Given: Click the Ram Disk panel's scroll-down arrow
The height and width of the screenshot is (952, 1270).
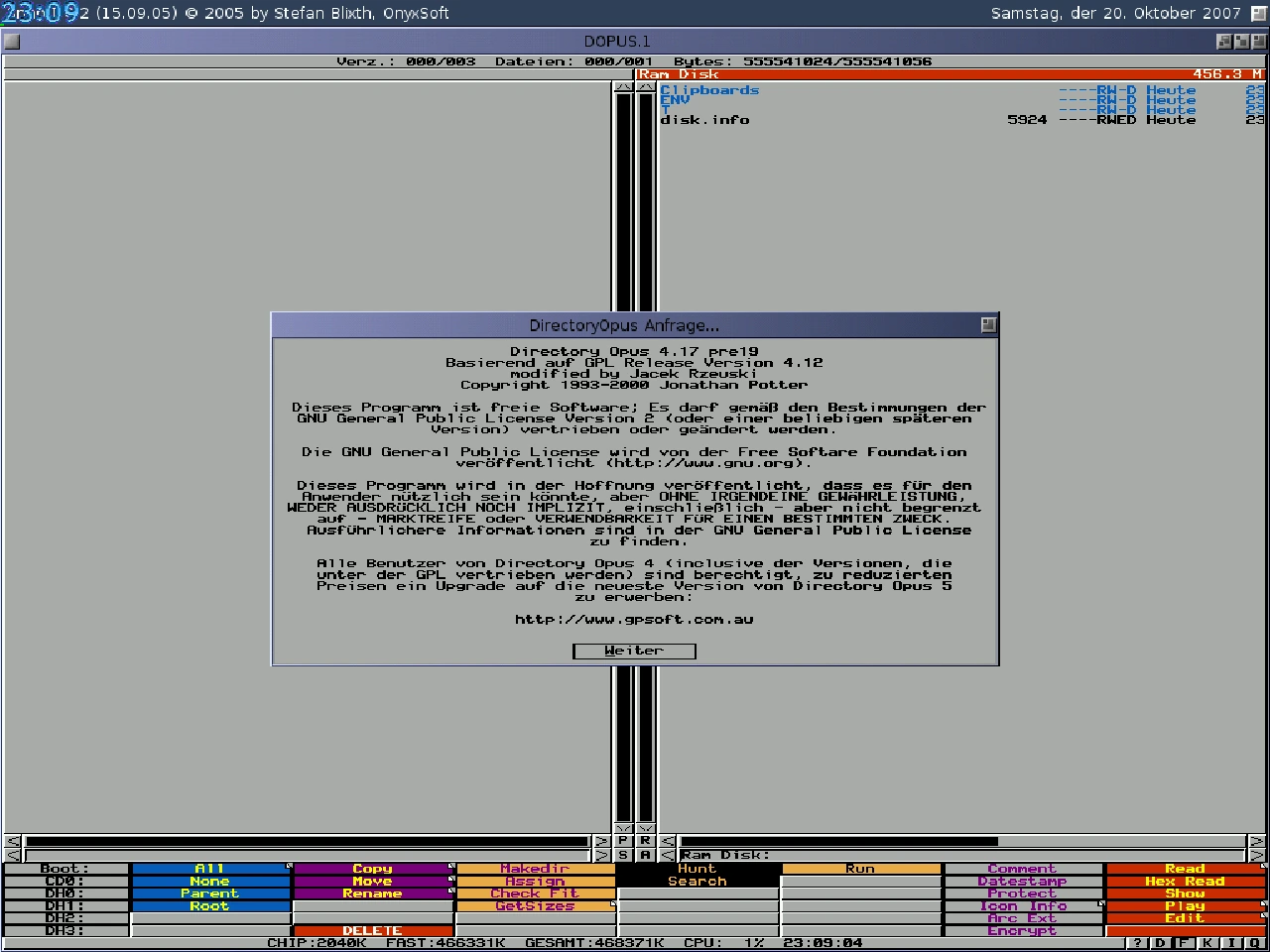Looking at the screenshot, I should (646, 828).
